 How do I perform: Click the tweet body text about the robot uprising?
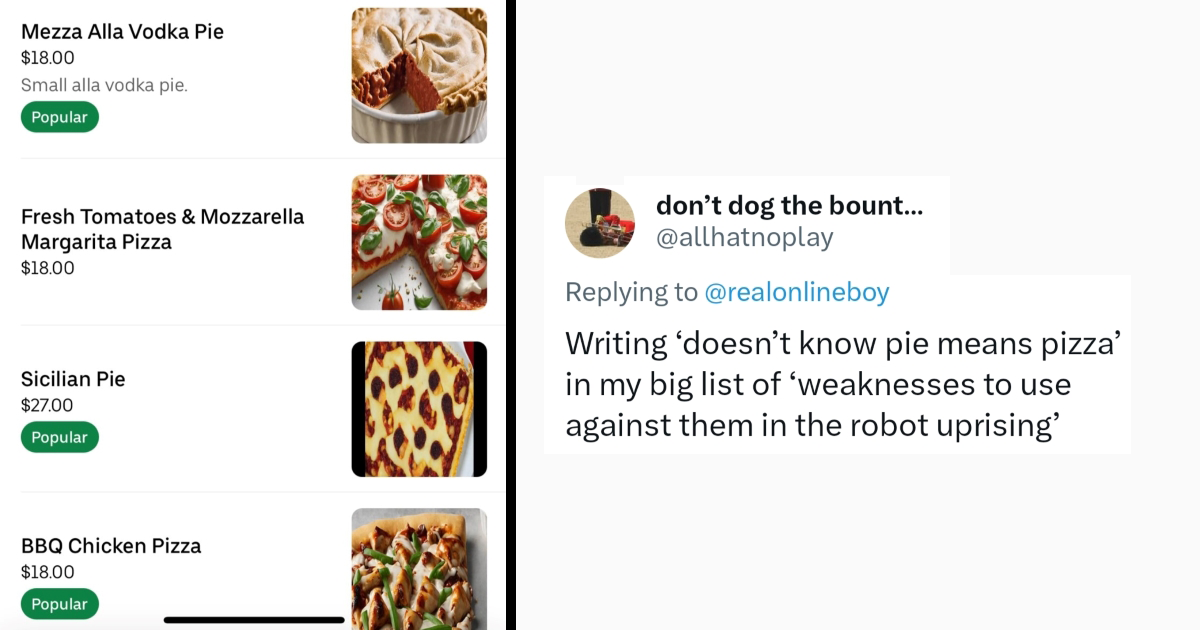click(843, 384)
